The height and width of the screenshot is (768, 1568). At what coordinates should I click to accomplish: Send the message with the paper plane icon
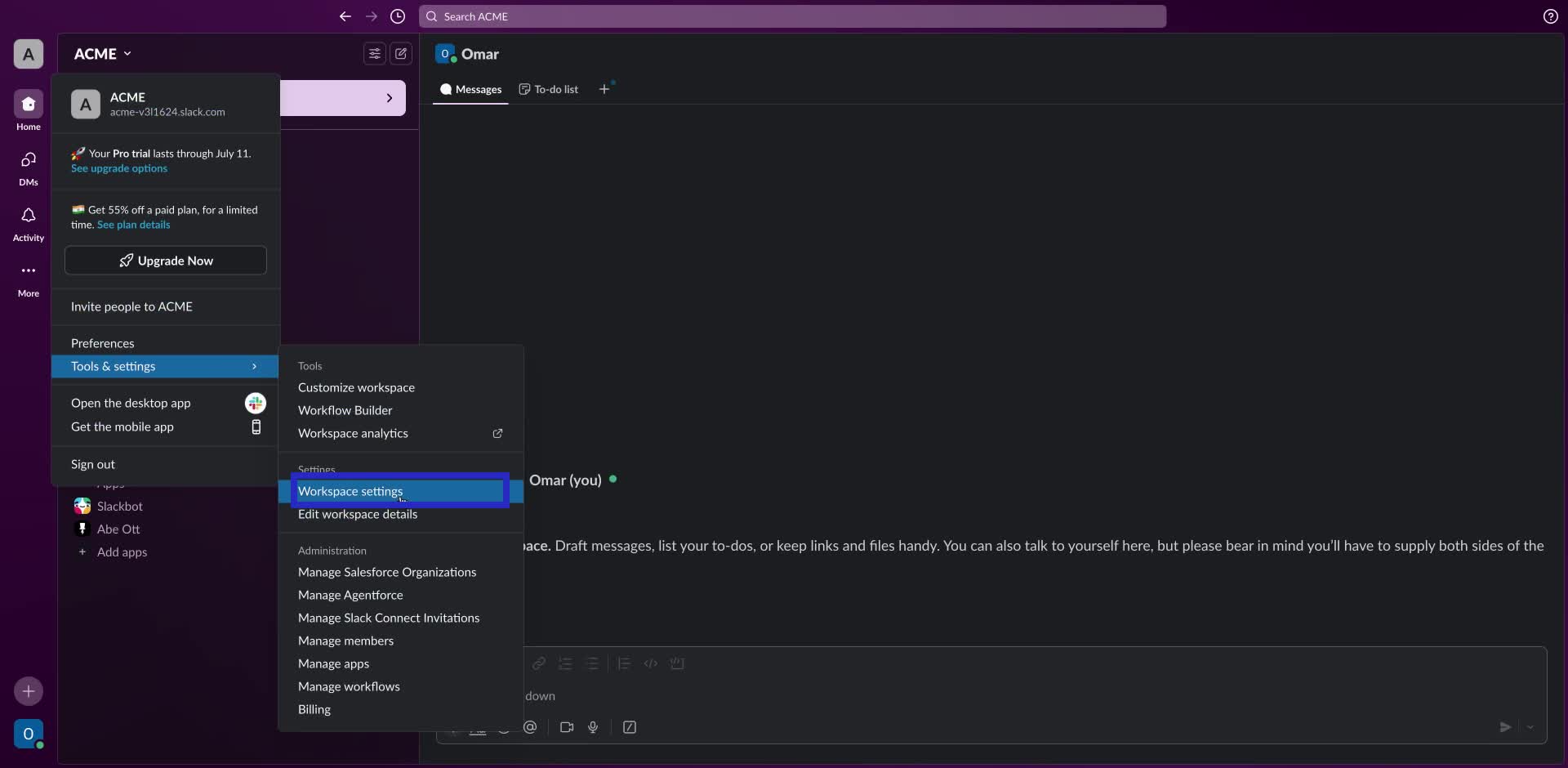point(1504,726)
